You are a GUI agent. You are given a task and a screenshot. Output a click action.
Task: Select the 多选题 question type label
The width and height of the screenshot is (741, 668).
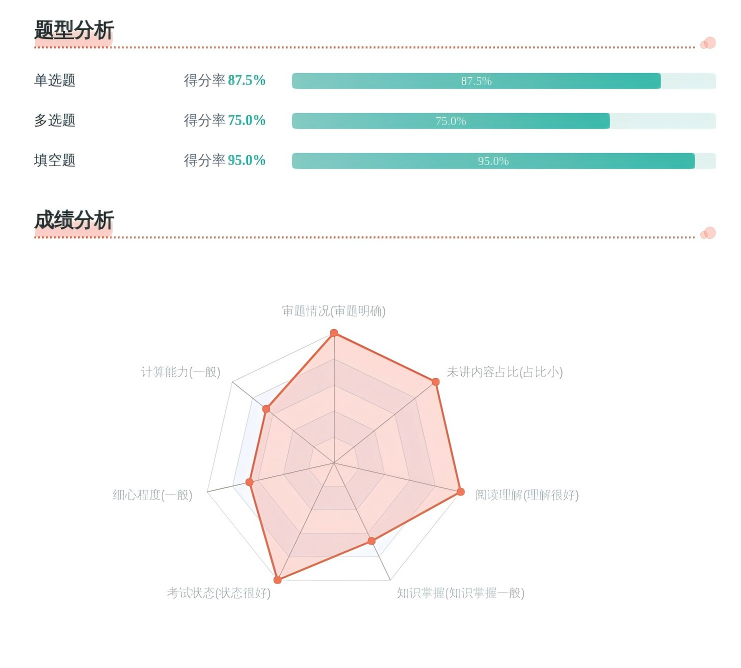point(55,121)
